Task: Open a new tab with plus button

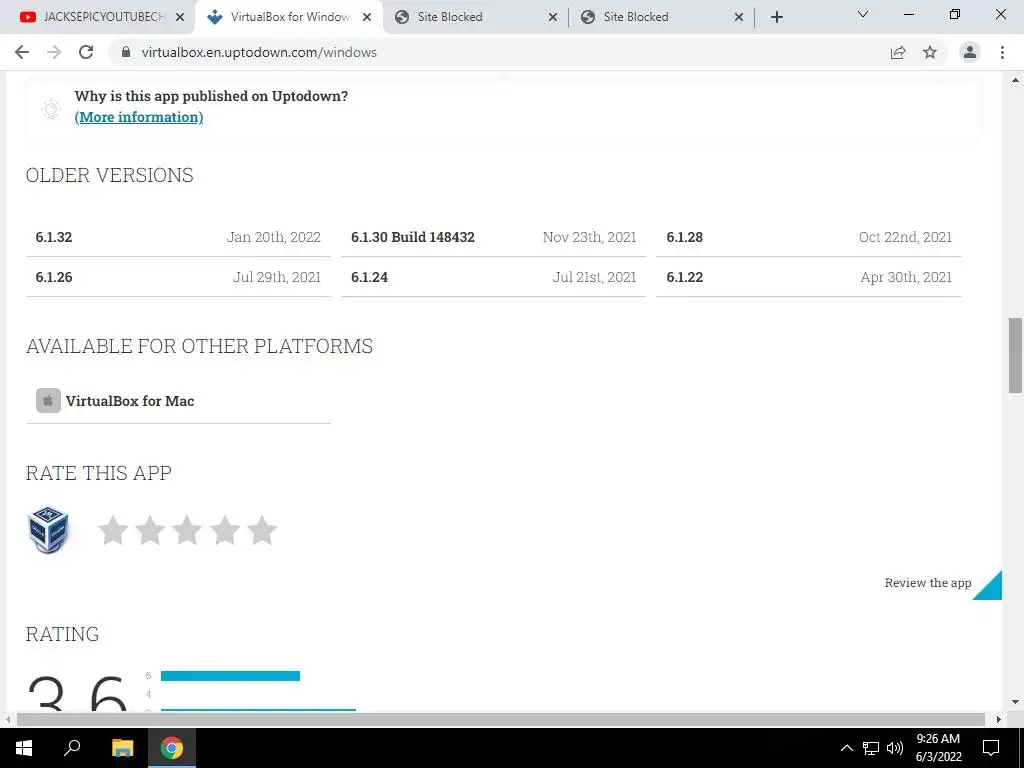Action: coord(776,17)
